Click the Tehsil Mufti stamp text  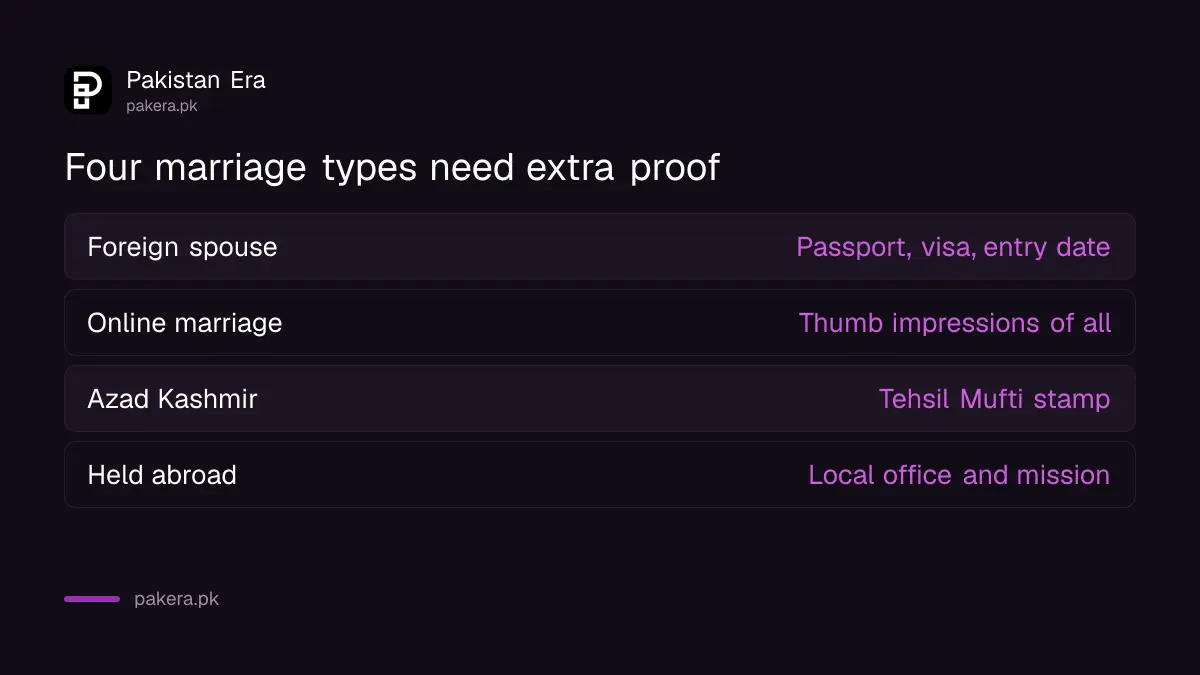(994, 399)
